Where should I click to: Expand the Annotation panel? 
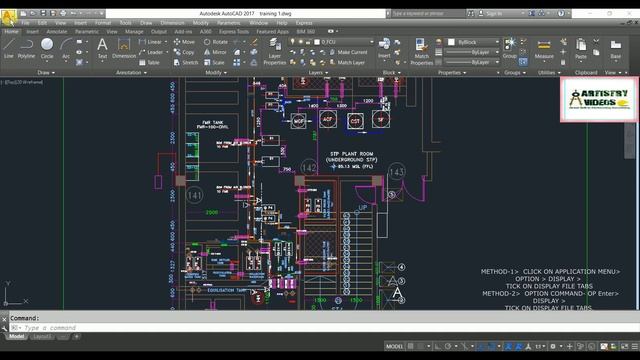pyautogui.click(x=131, y=72)
